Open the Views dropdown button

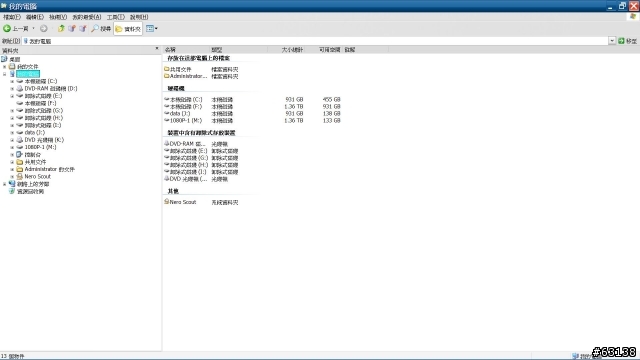[152, 29]
